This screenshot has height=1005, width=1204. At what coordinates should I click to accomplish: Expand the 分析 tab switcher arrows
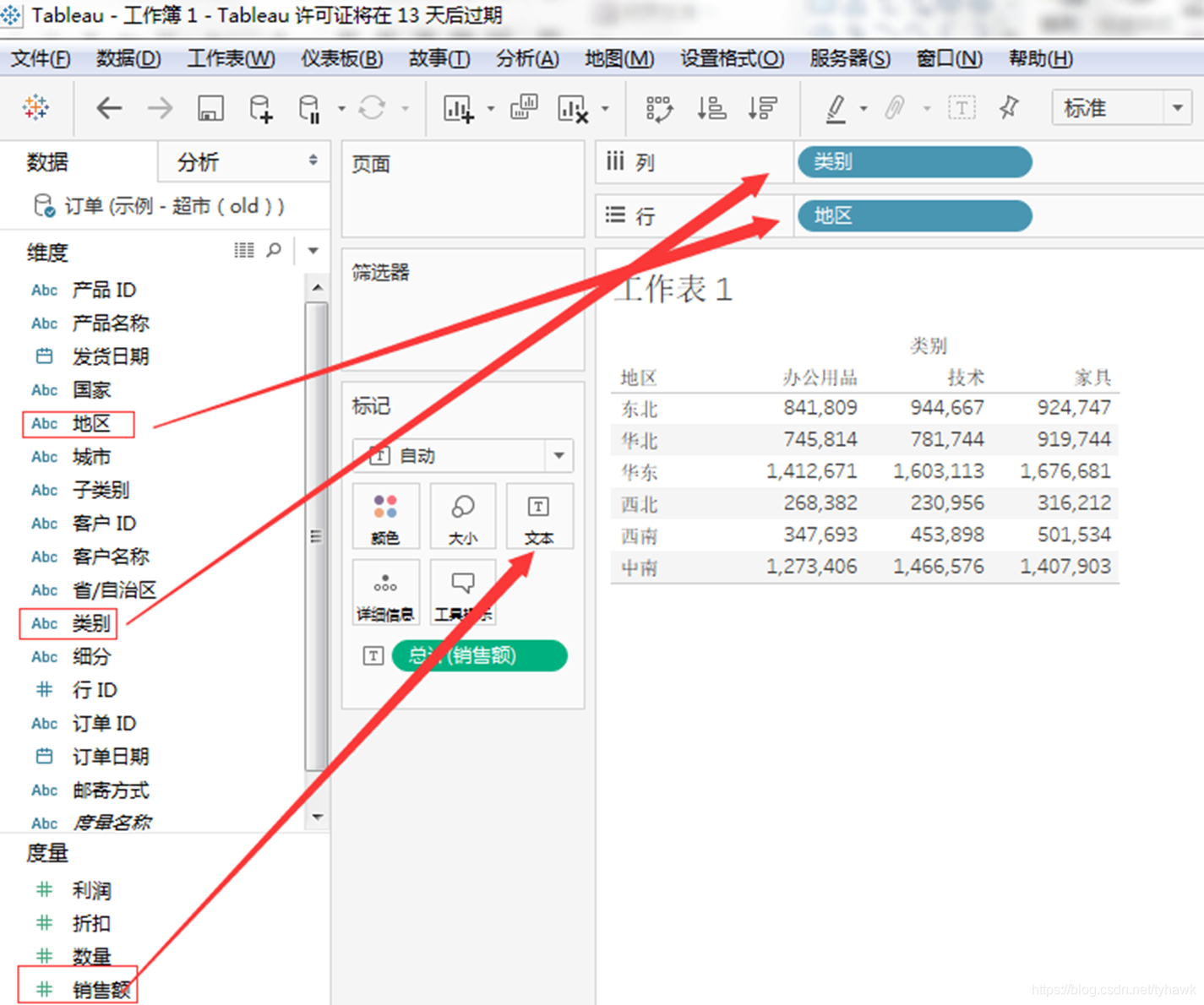pyautogui.click(x=313, y=160)
